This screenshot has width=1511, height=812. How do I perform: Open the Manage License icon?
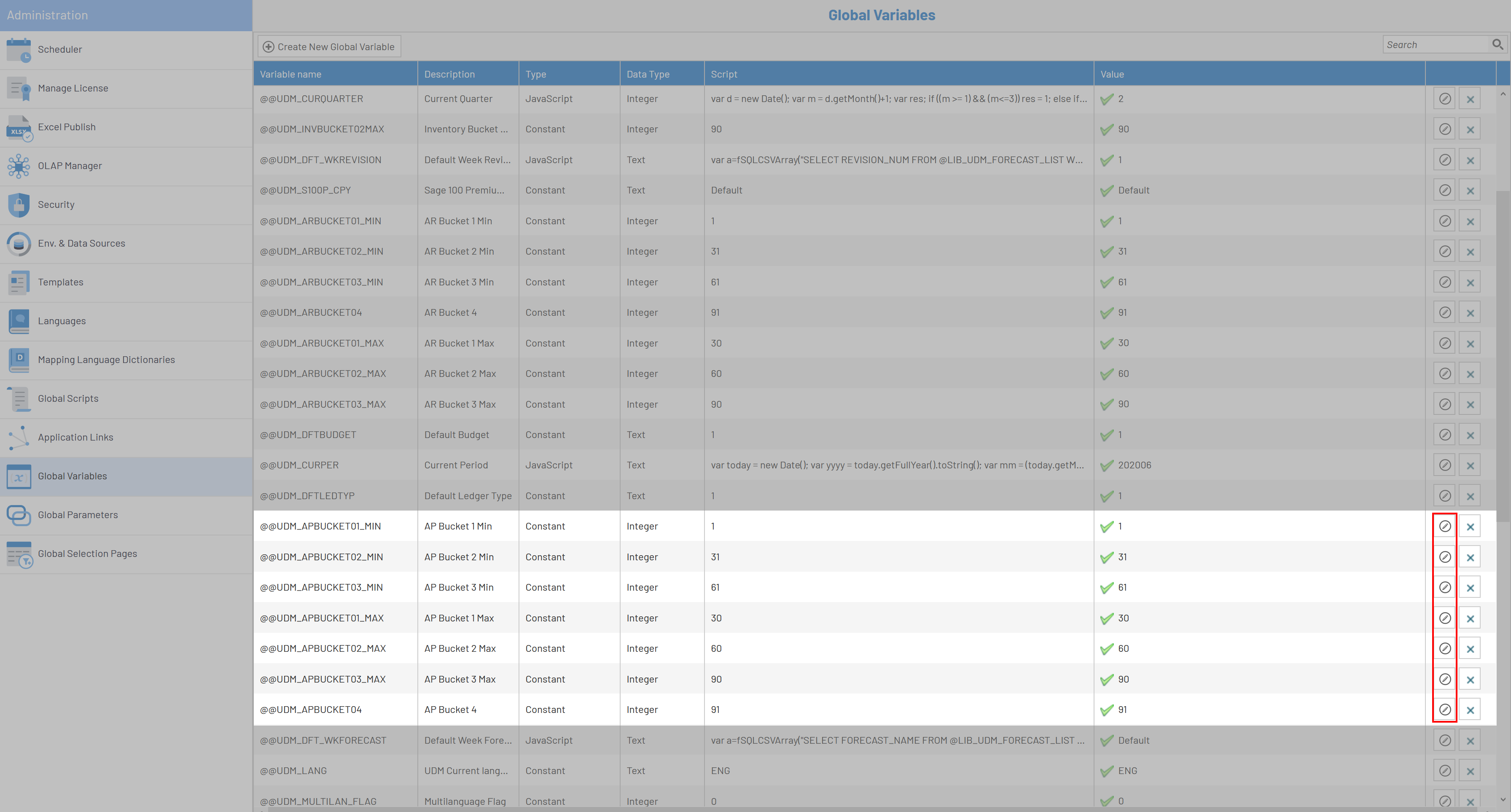[x=19, y=89]
